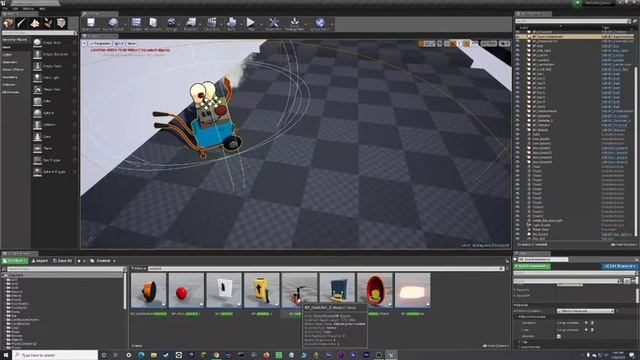Toggle visibility eye for Sky Sphere
This screenshot has width=640, height=360.
[518, 234]
